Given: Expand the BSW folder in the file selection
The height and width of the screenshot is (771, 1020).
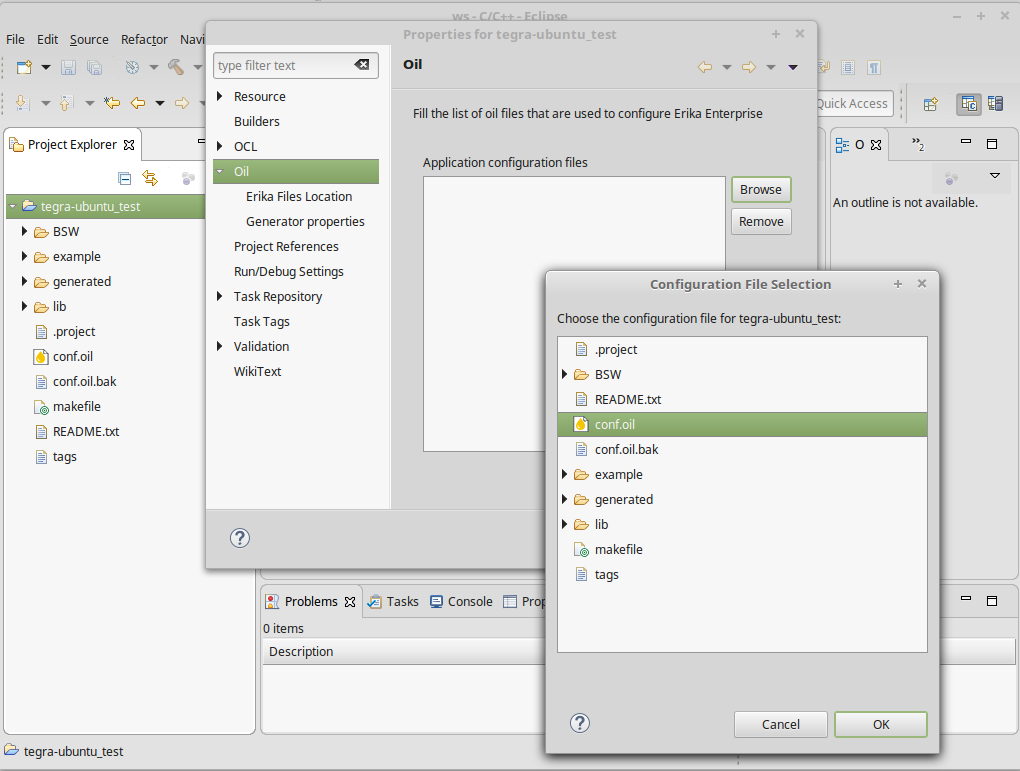Looking at the screenshot, I should pyautogui.click(x=565, y=374).
